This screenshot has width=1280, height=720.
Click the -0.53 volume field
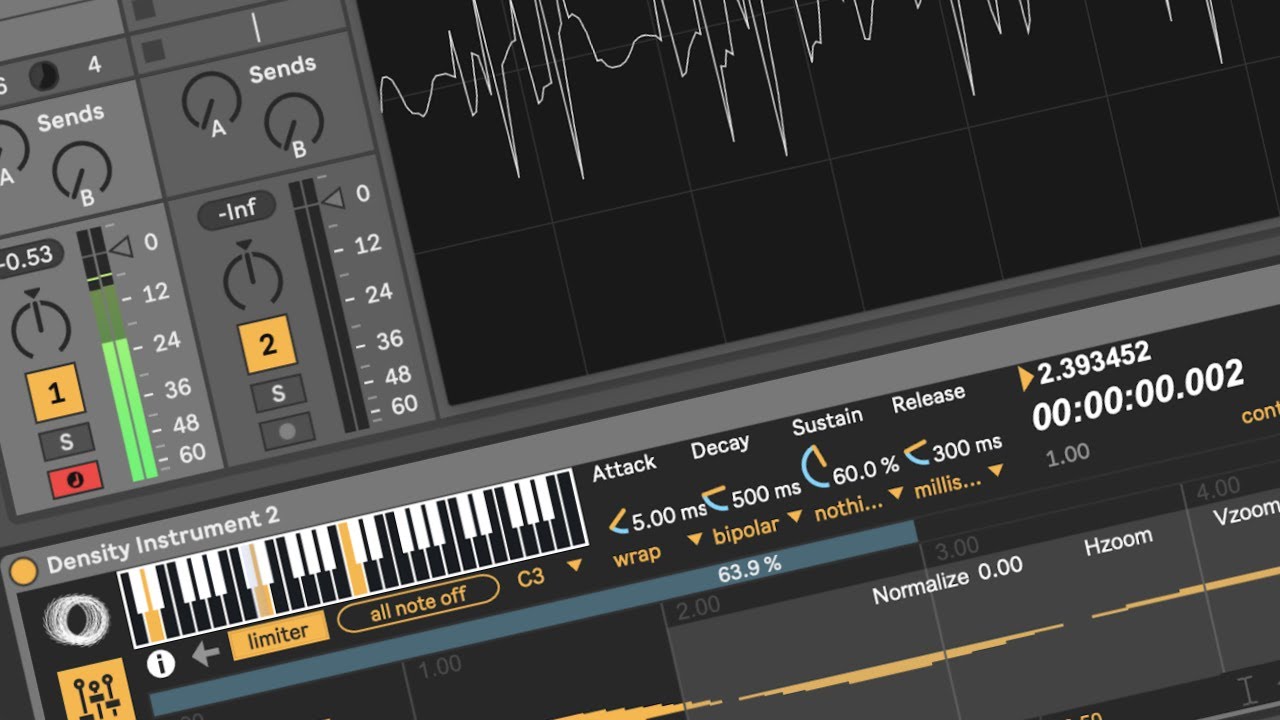point(29,258)
